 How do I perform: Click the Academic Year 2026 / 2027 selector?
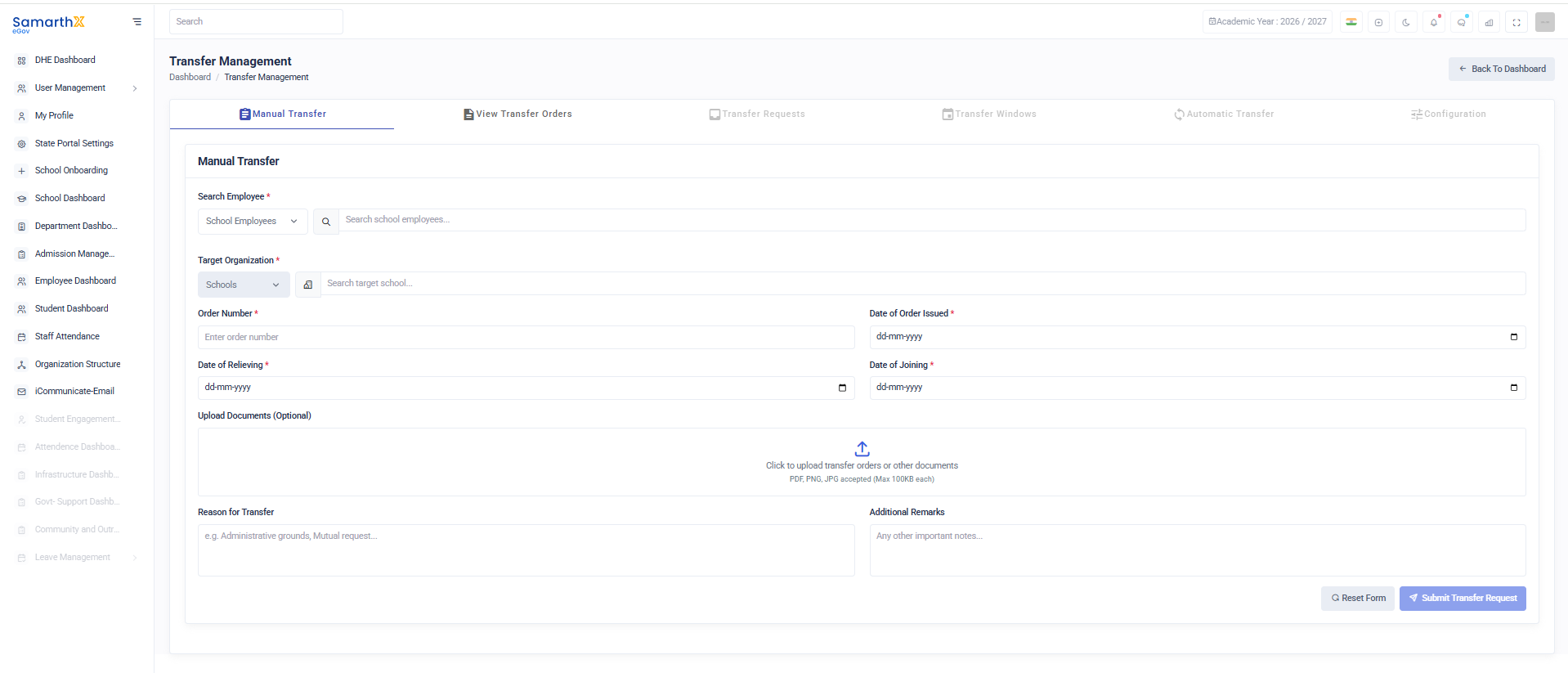coord(1267,22)
